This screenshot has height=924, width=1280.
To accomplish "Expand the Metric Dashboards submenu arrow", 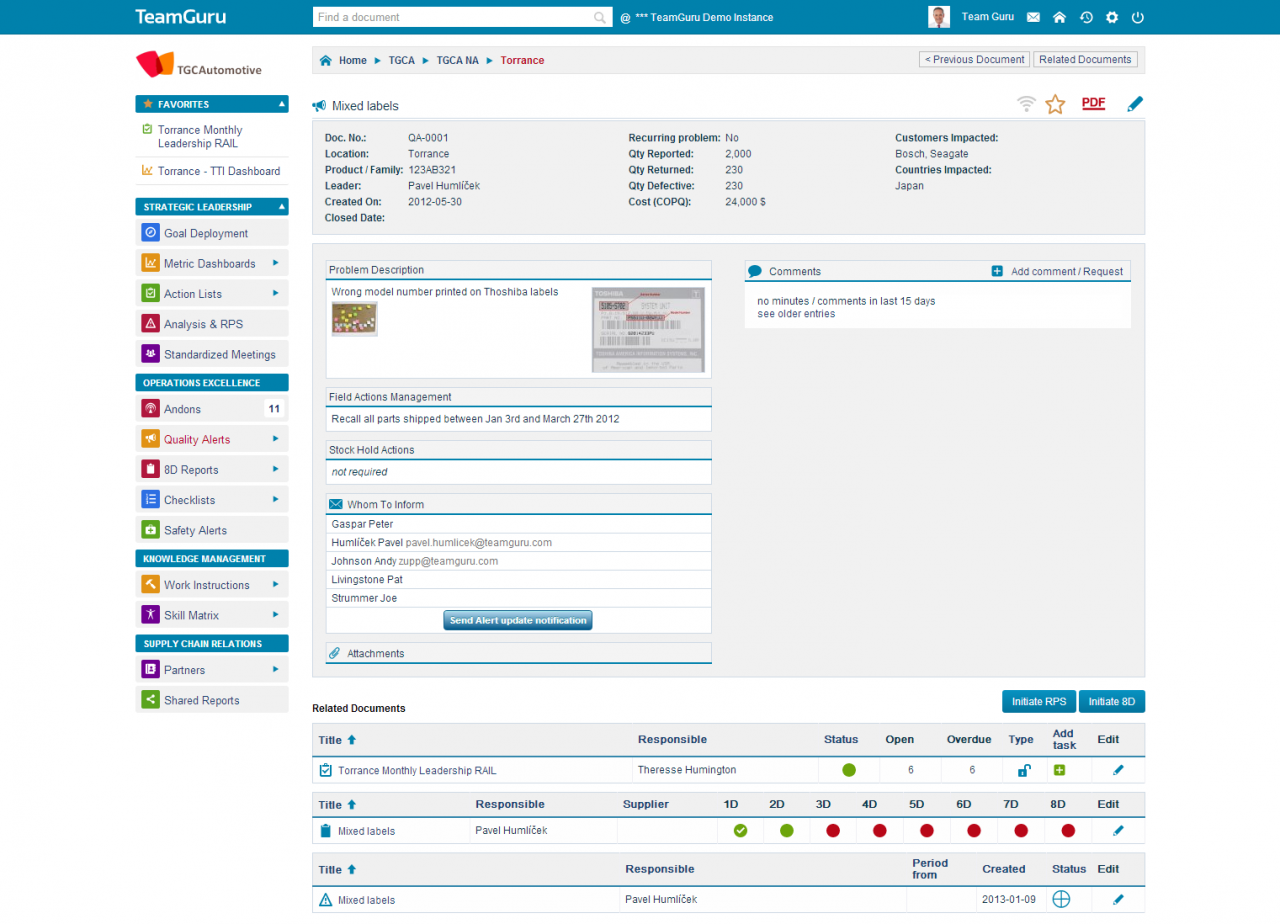I will [x=275, y=264].
